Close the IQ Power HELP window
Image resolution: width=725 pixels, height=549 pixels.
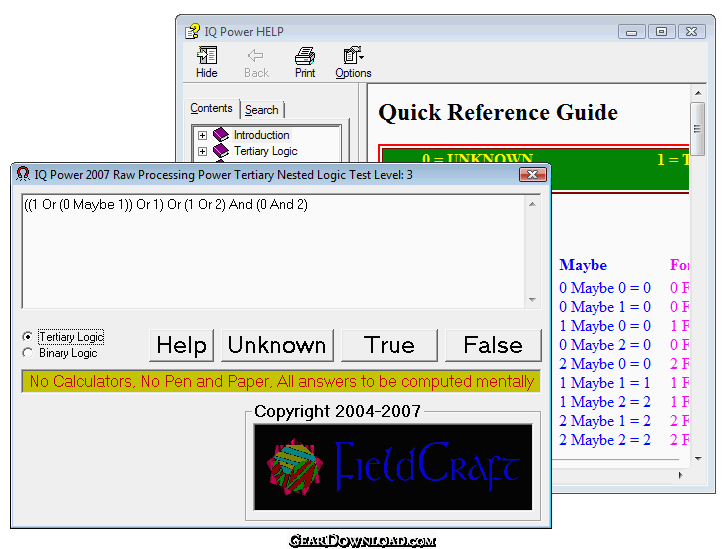691,32
